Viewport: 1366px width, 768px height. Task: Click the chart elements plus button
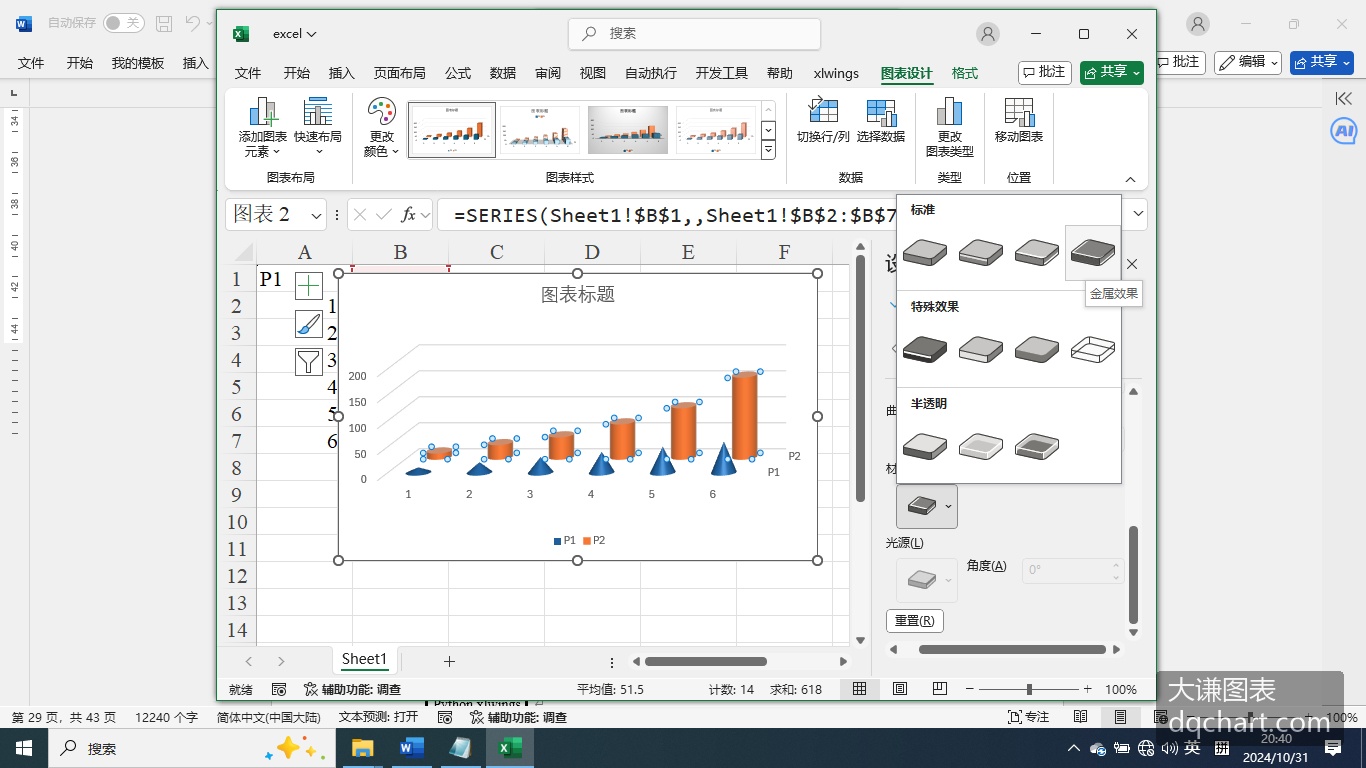309,286
